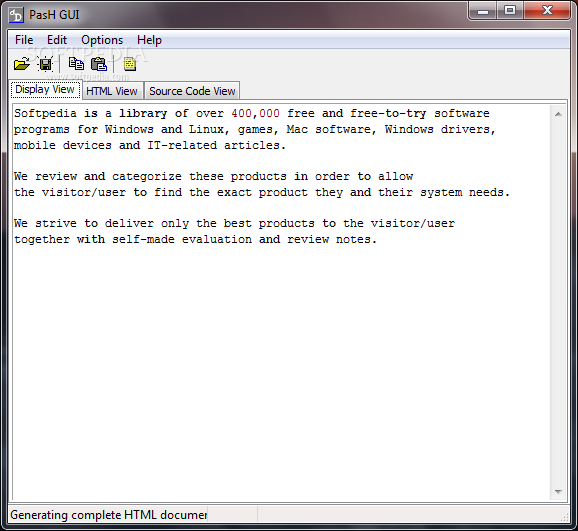The height and width of the screenshot is (531, 578).
Task: Click the red '400,000' number in text
Action: tap(255, 113)
